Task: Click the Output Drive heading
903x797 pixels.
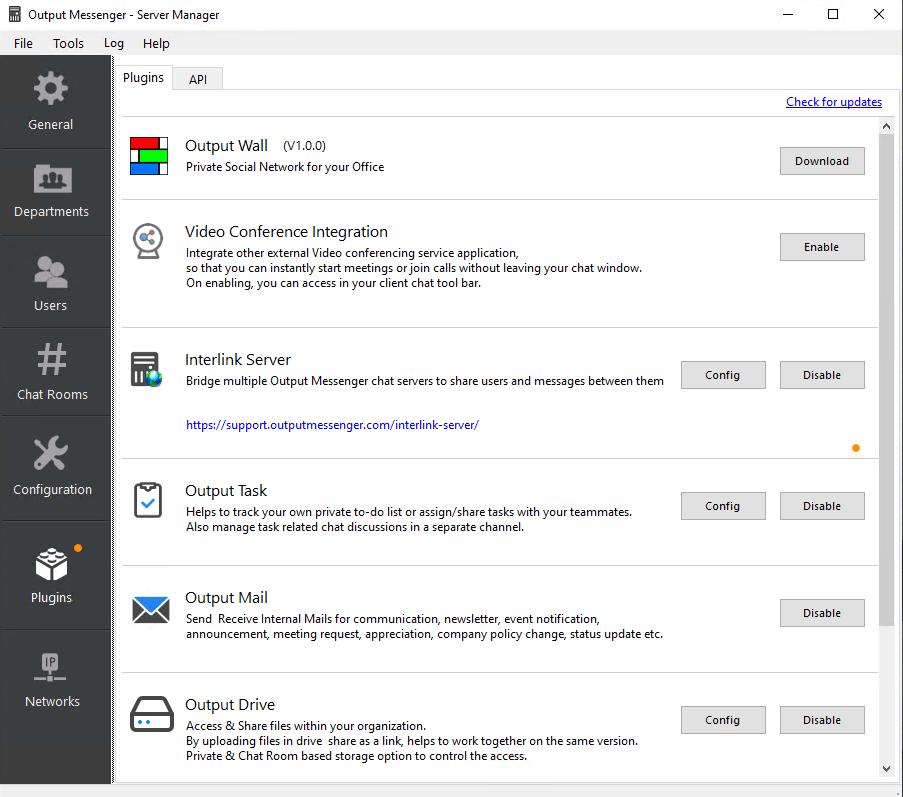Action: 230,705
